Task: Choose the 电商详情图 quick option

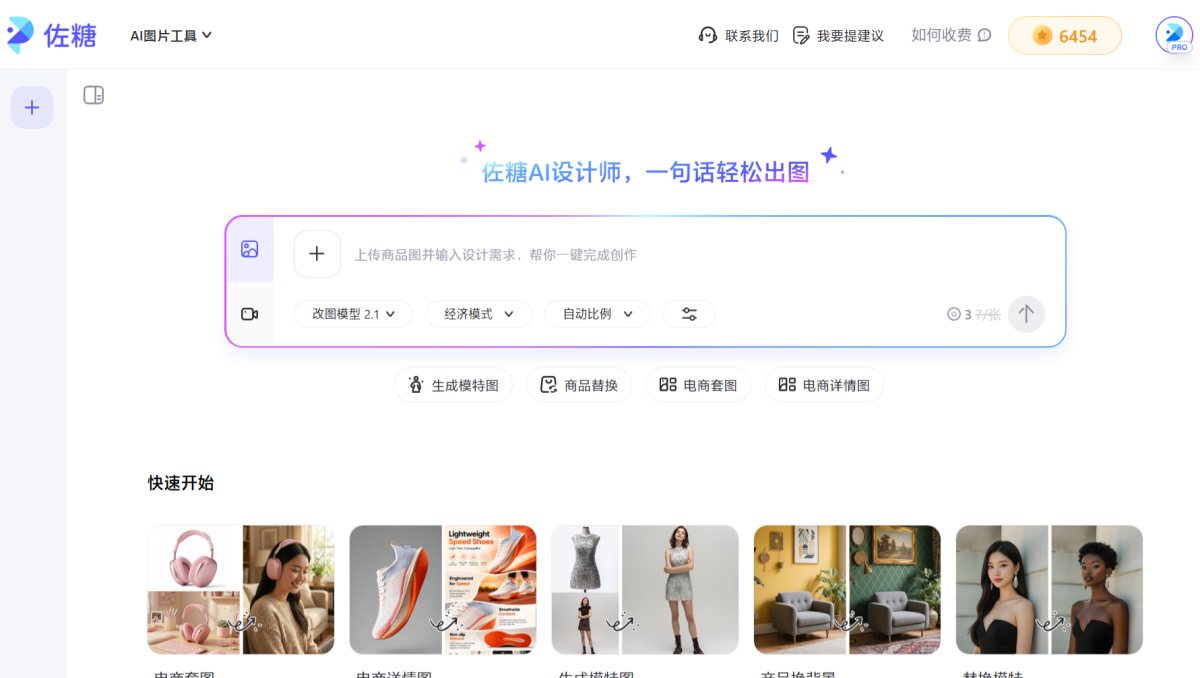Action: pos(824,385)
